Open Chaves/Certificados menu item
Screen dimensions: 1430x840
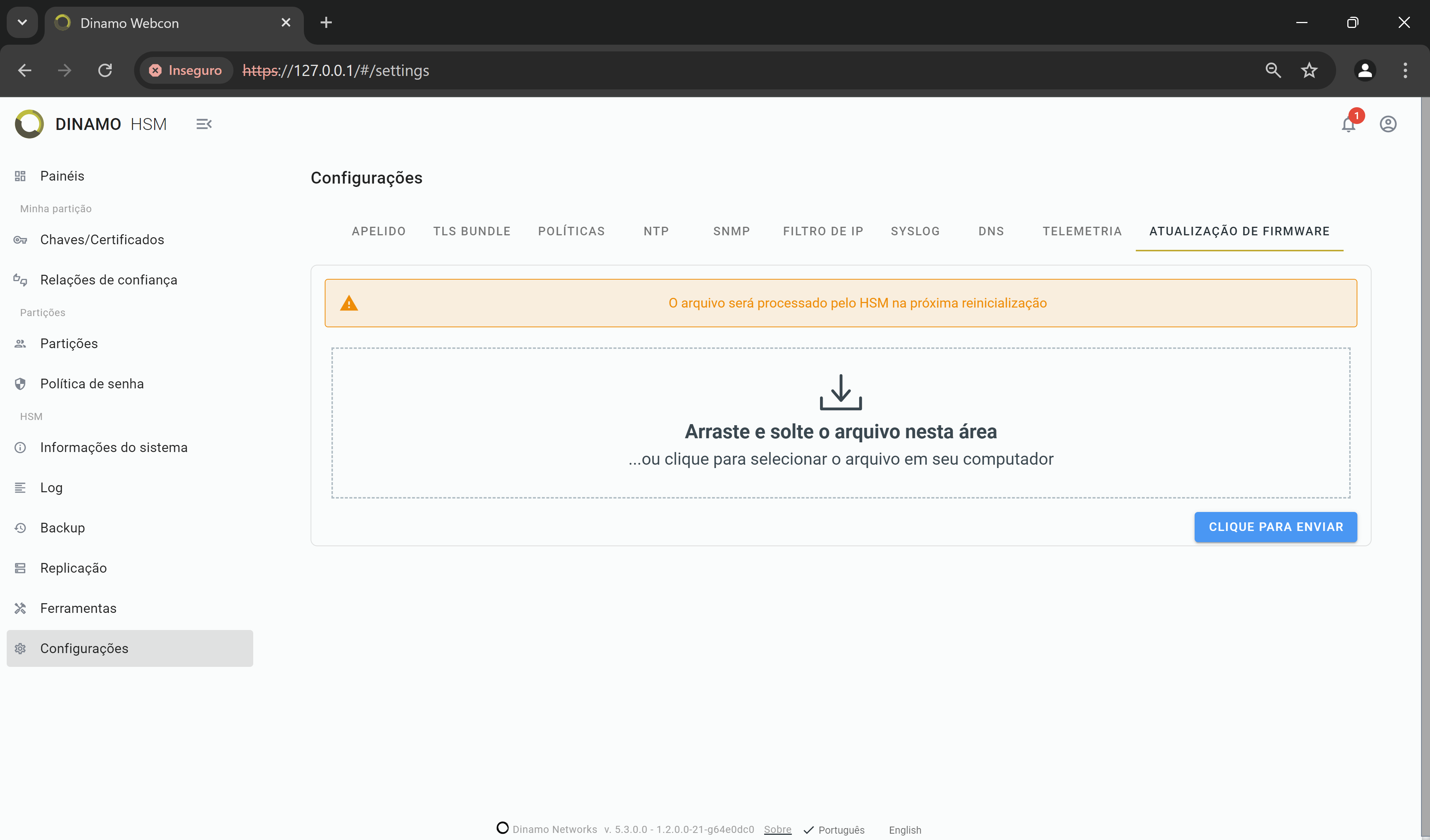[x=130, y=239]
